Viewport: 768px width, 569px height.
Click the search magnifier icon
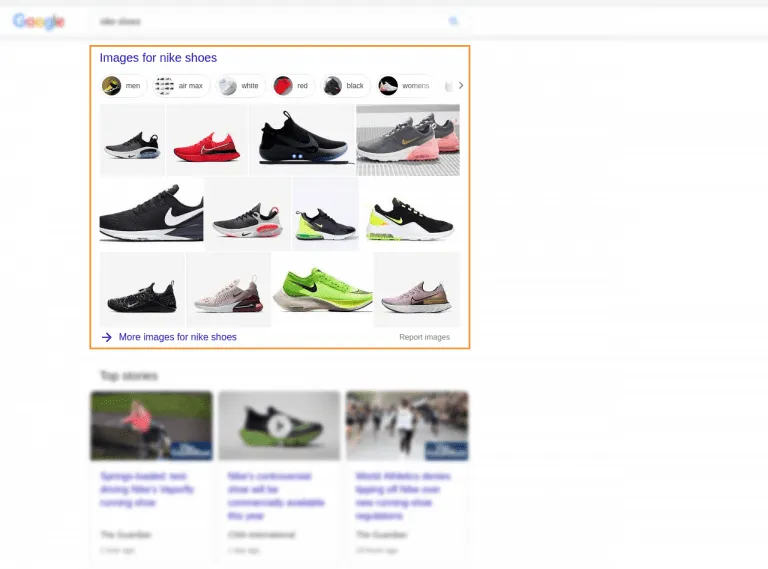click(x=453, y=21)
